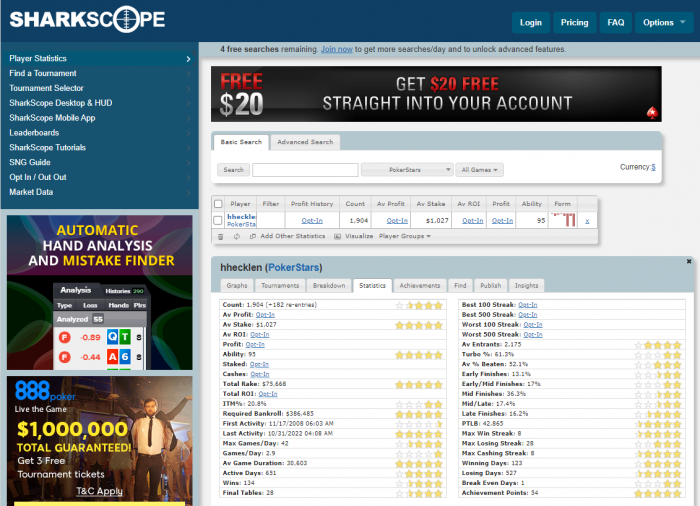Click the PokerStars spade icon in the banner
The image size is (700, 506).
(652, 113)
